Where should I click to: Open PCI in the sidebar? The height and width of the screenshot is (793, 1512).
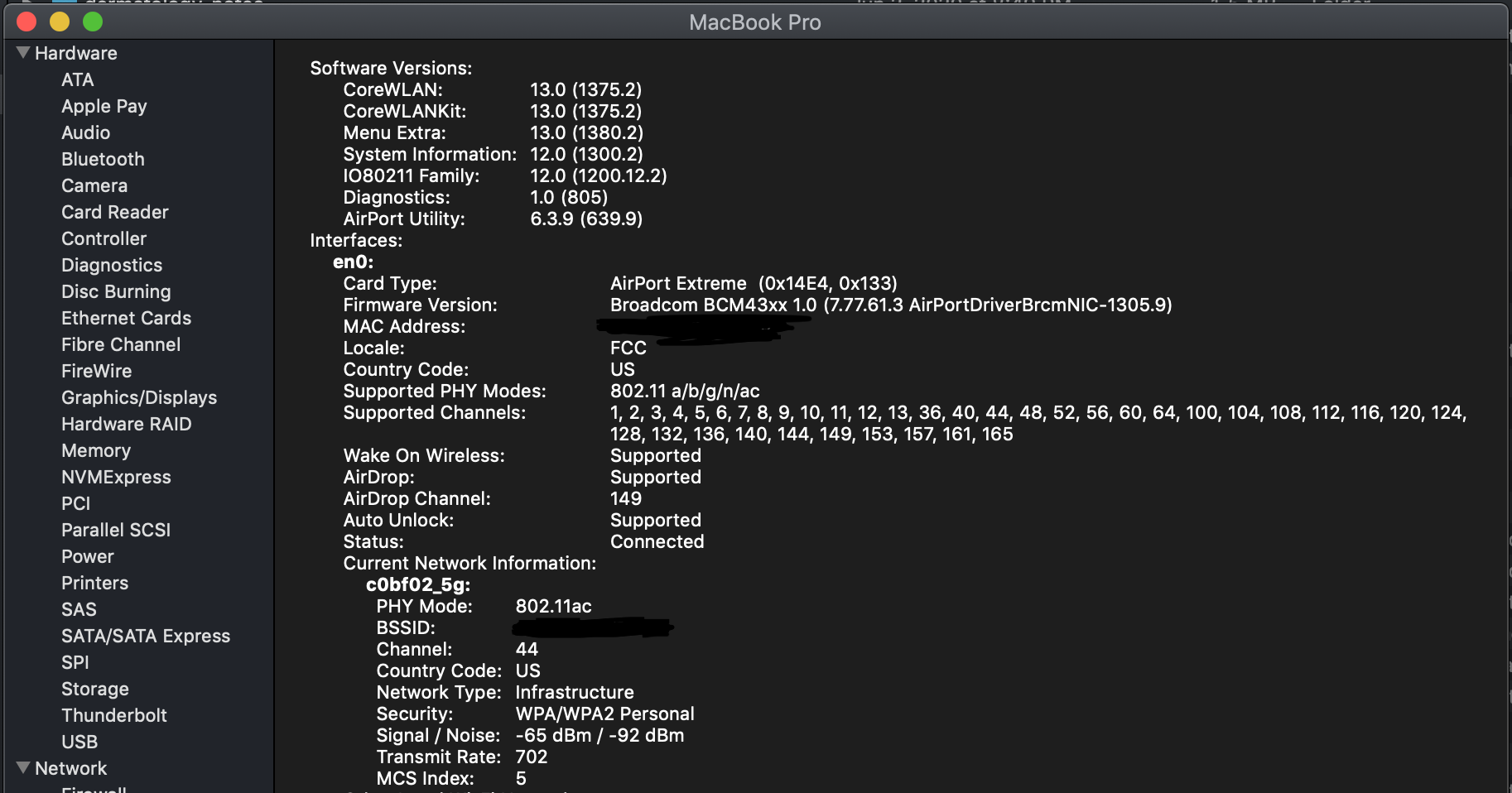pos(76,503)
